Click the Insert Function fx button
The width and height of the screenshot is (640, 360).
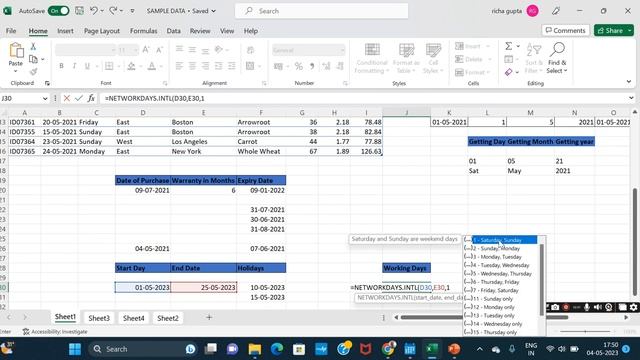tap(91, 98)
